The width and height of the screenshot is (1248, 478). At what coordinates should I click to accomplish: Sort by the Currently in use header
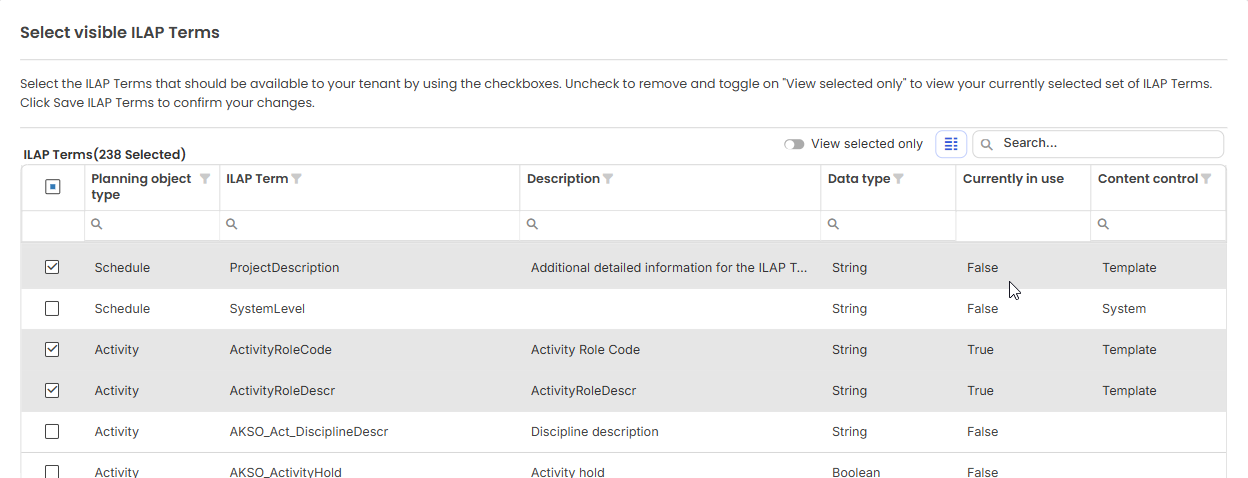[1013, 179]
